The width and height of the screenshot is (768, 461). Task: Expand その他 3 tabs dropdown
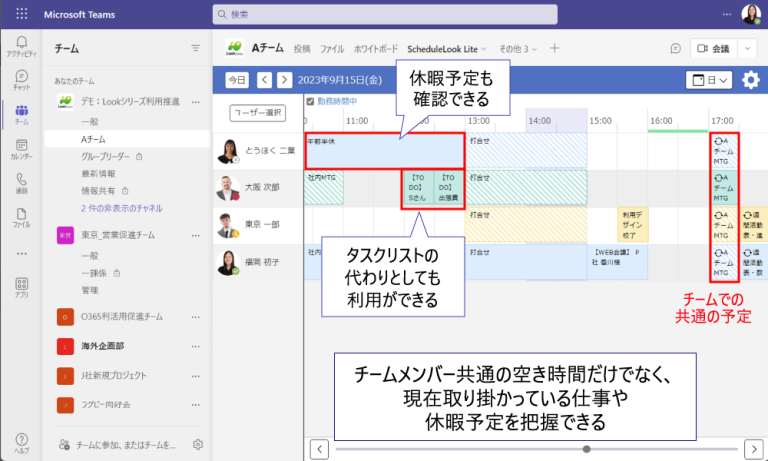[518, 49]
